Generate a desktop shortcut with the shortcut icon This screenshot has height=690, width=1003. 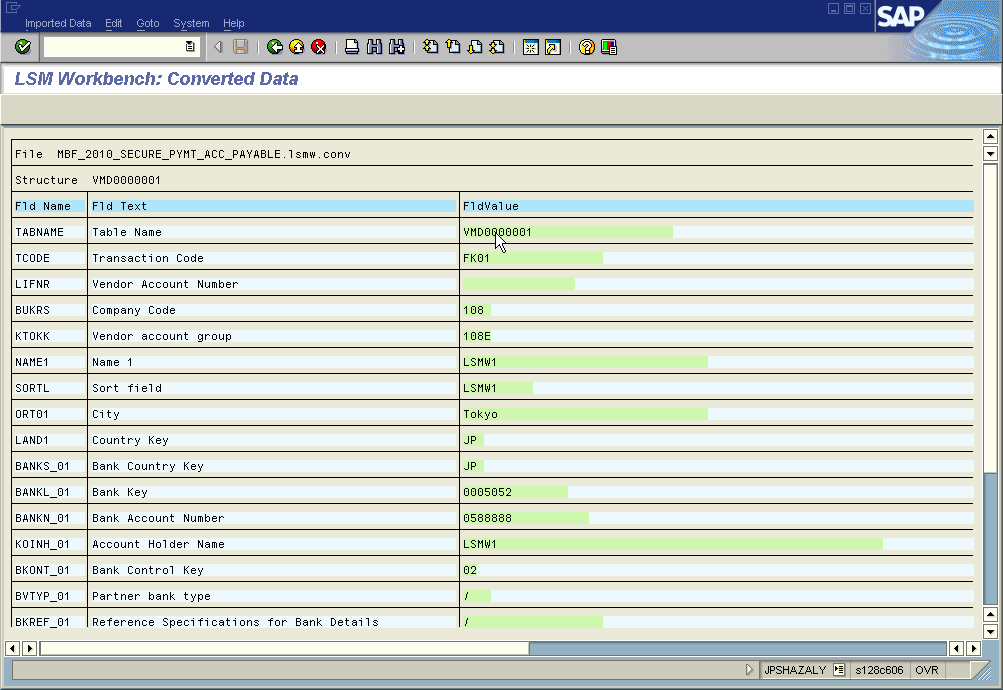click(x=553, y=46)
